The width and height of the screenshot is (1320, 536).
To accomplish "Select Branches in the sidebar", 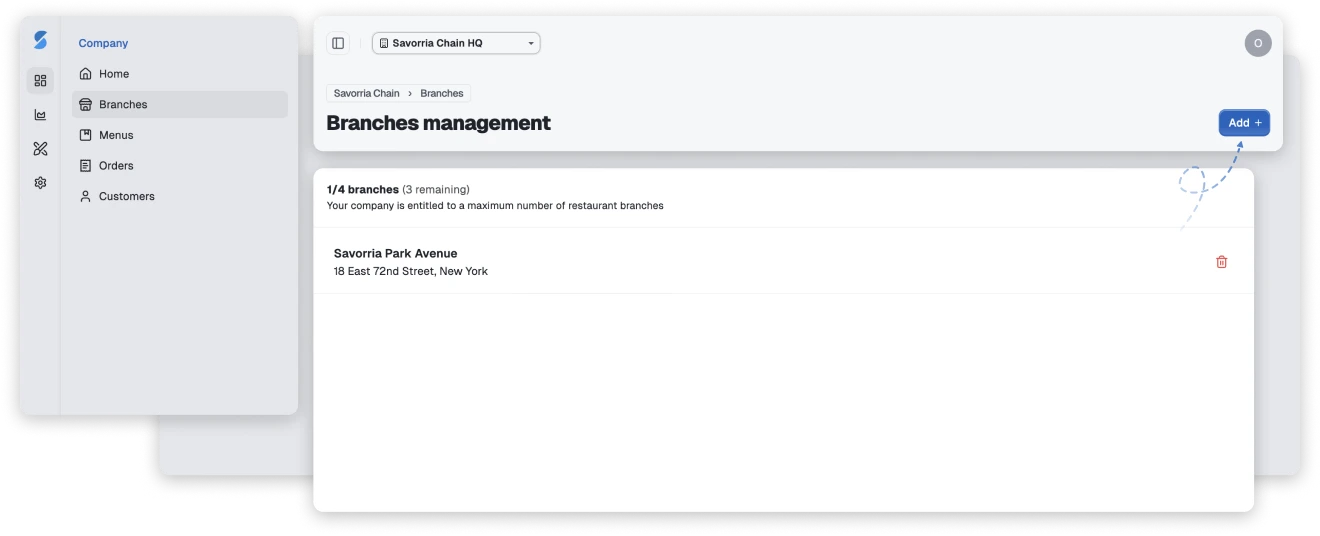I will click(x=123, y=104).
